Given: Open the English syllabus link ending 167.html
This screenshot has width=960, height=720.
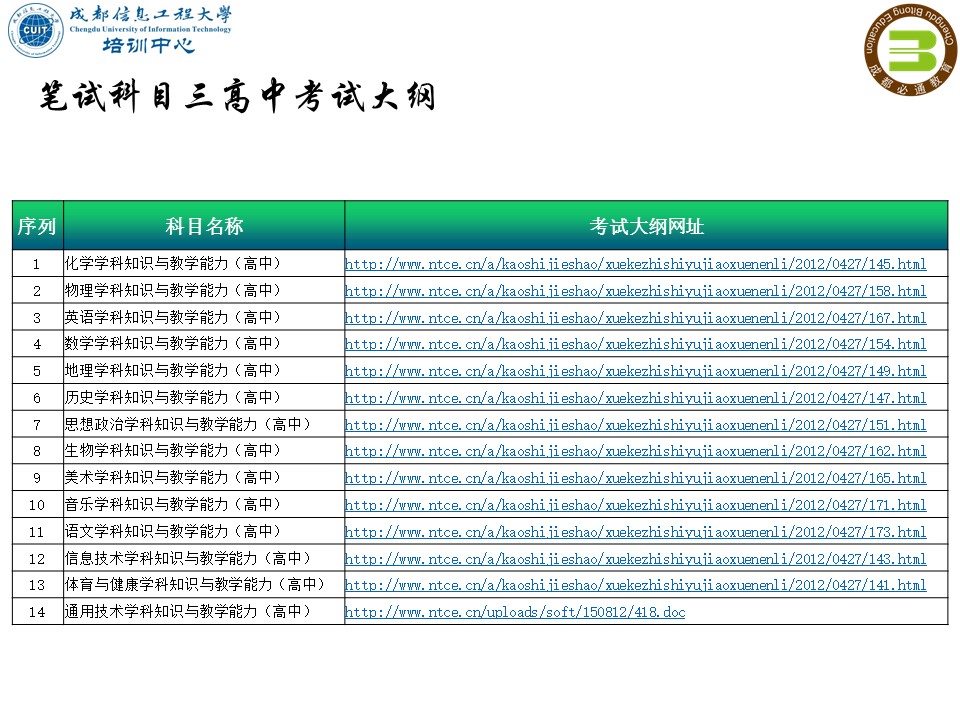Looking at the screenshot, I should coord(635,318).
